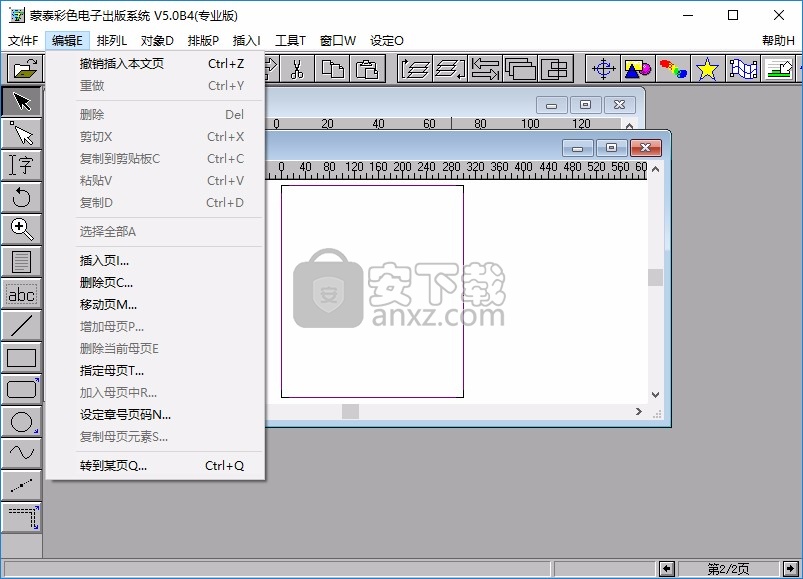Select the dashed corner frame tool
The height and width of the screenshot is (579, 803).
point(22,517)
